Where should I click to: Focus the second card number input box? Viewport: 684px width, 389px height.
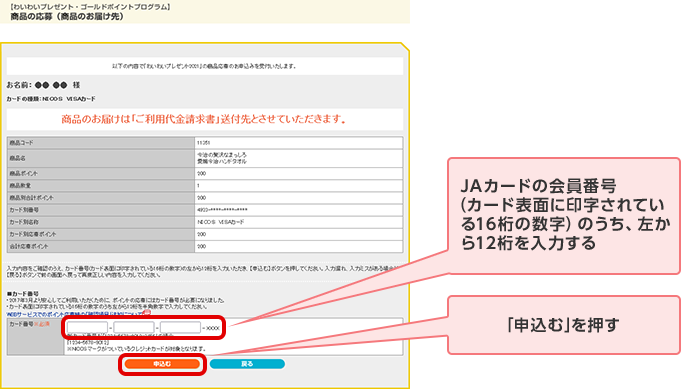134,328
